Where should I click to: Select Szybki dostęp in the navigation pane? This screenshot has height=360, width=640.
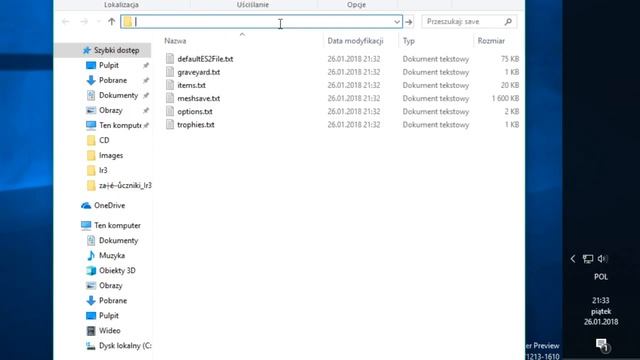point(116,50)
